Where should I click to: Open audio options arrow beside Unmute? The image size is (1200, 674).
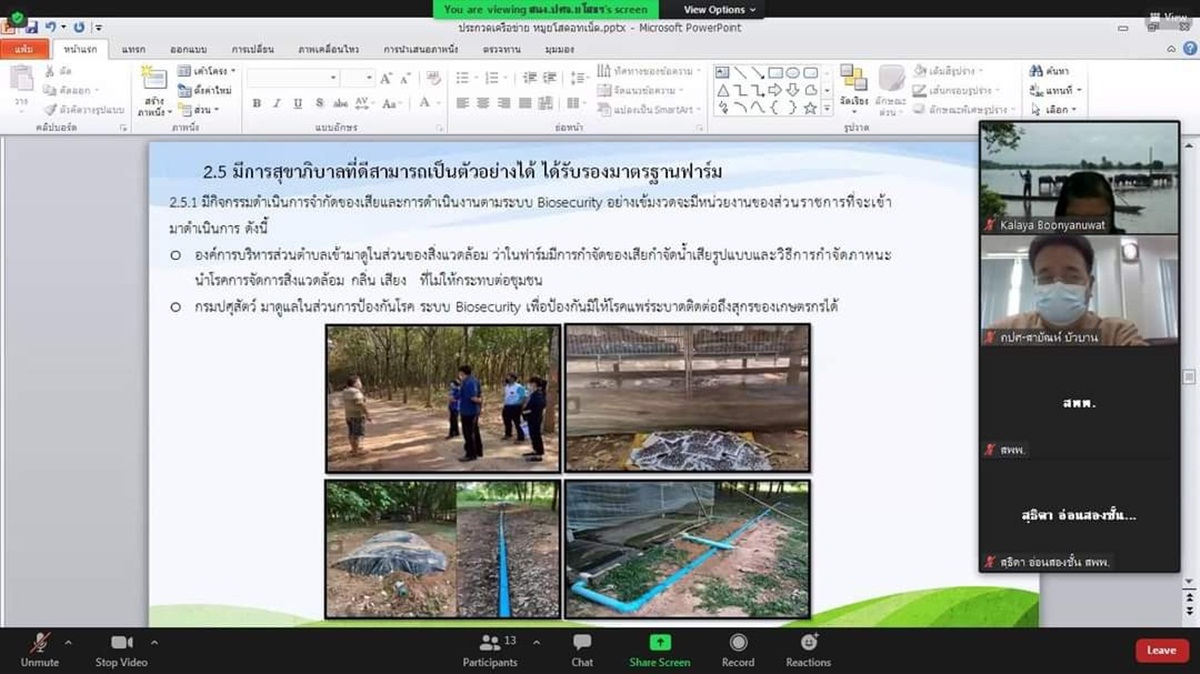click(68, 642)
